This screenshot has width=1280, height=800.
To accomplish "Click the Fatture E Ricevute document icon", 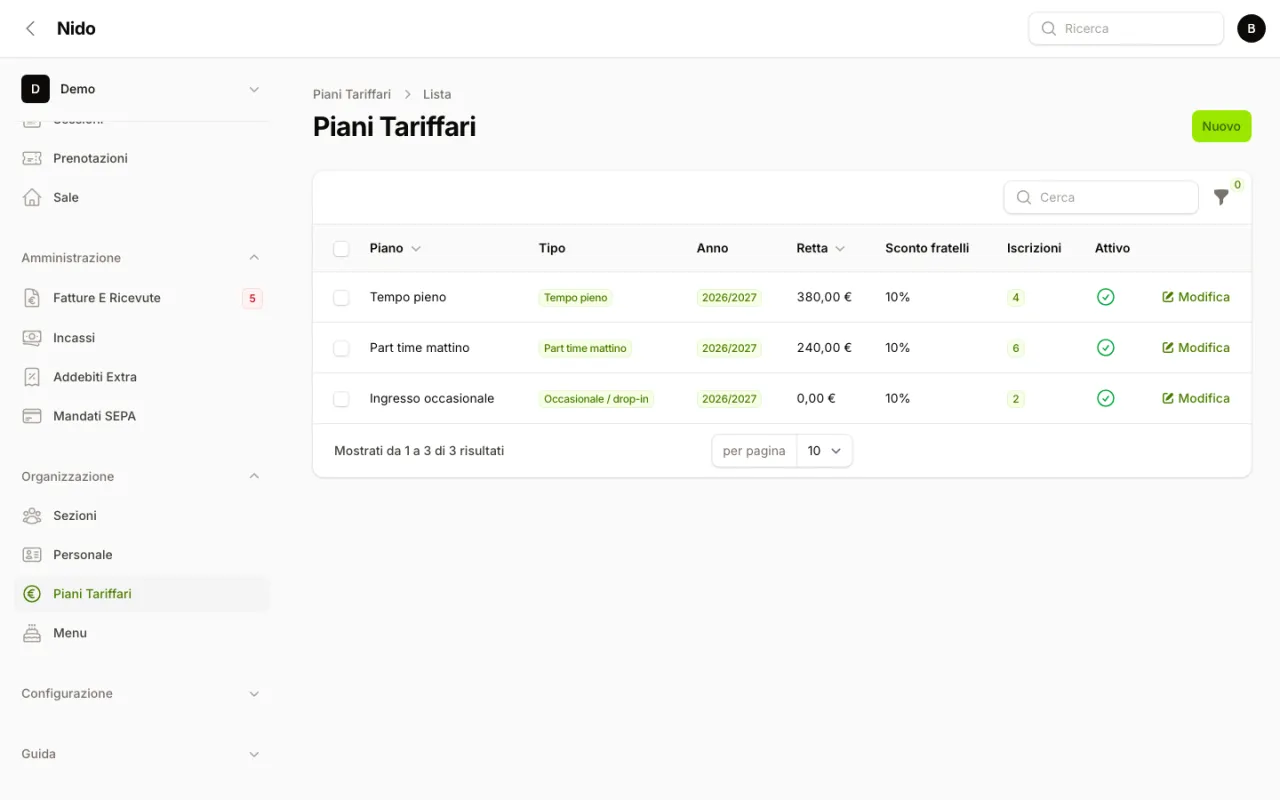I will [x=32, y=298].
